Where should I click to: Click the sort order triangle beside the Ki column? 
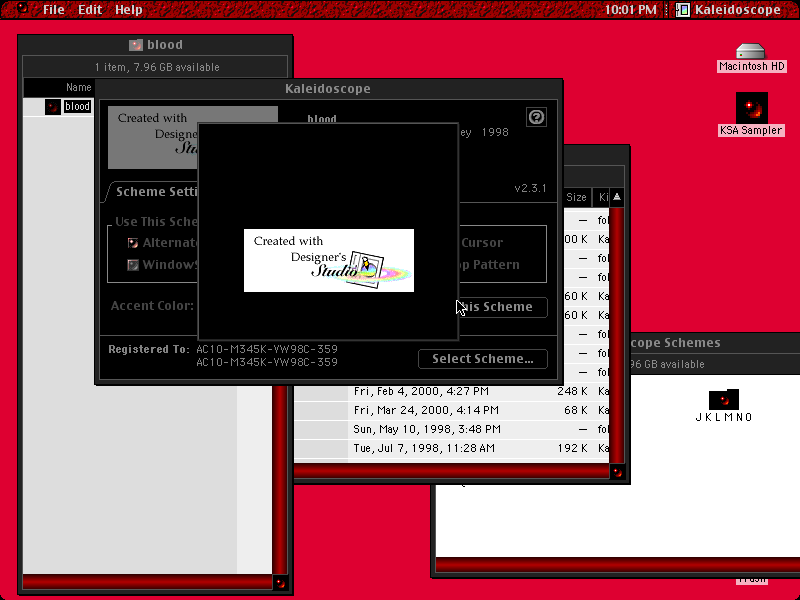tap(617, 197)
